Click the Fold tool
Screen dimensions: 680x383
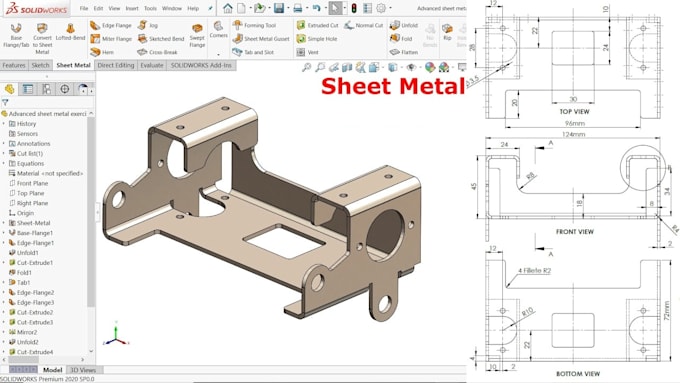[x=401, y=39]
